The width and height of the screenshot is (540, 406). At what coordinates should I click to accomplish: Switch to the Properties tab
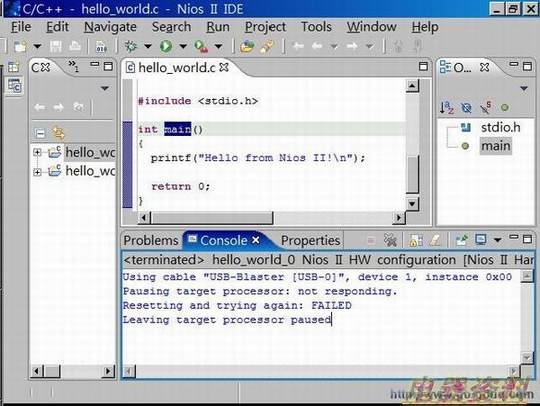click(310, 240)
